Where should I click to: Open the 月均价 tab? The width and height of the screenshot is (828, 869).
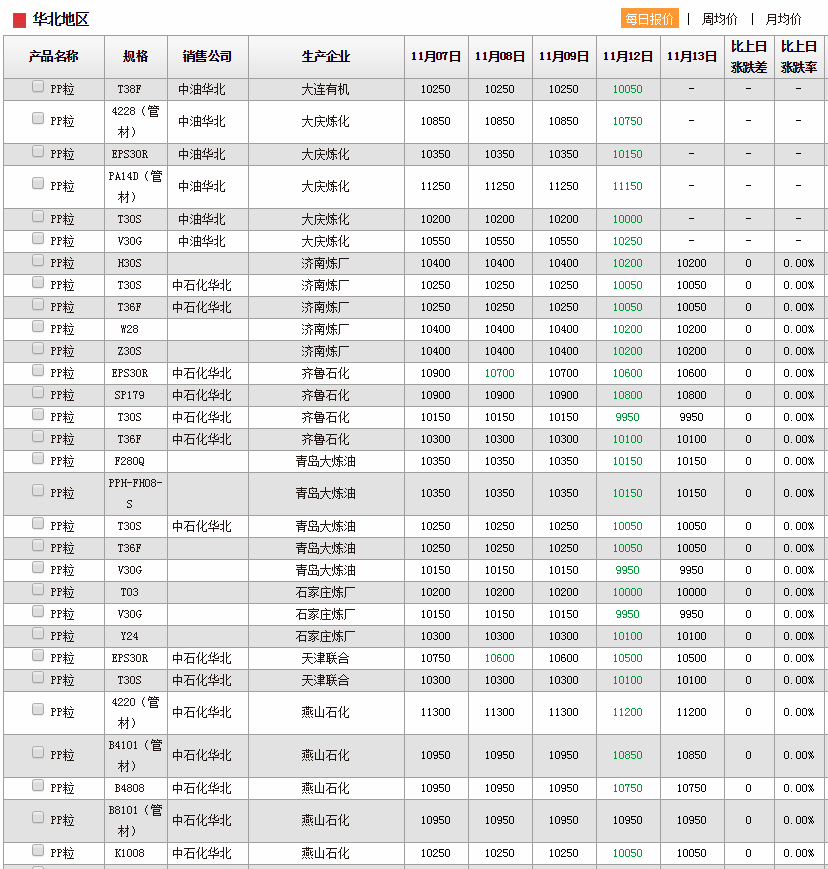783,19
